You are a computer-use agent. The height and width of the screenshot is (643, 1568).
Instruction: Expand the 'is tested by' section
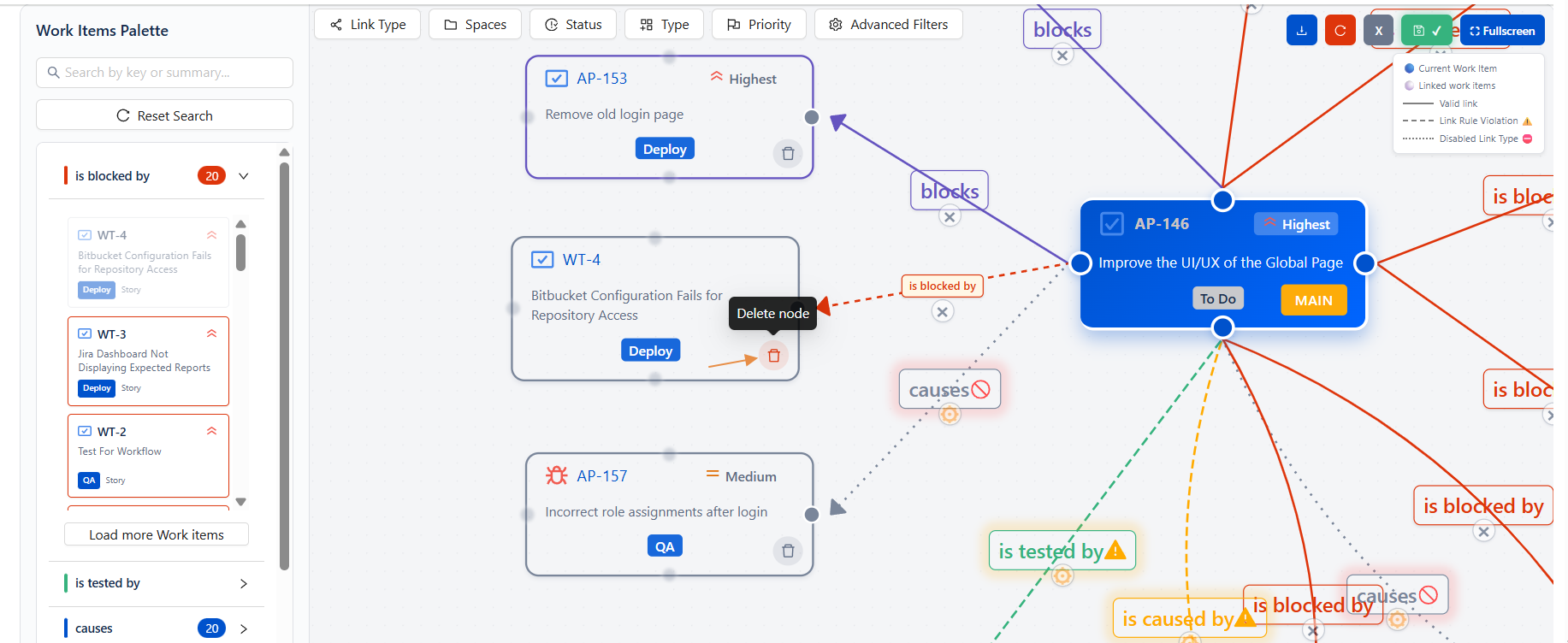tap(244, 583)
